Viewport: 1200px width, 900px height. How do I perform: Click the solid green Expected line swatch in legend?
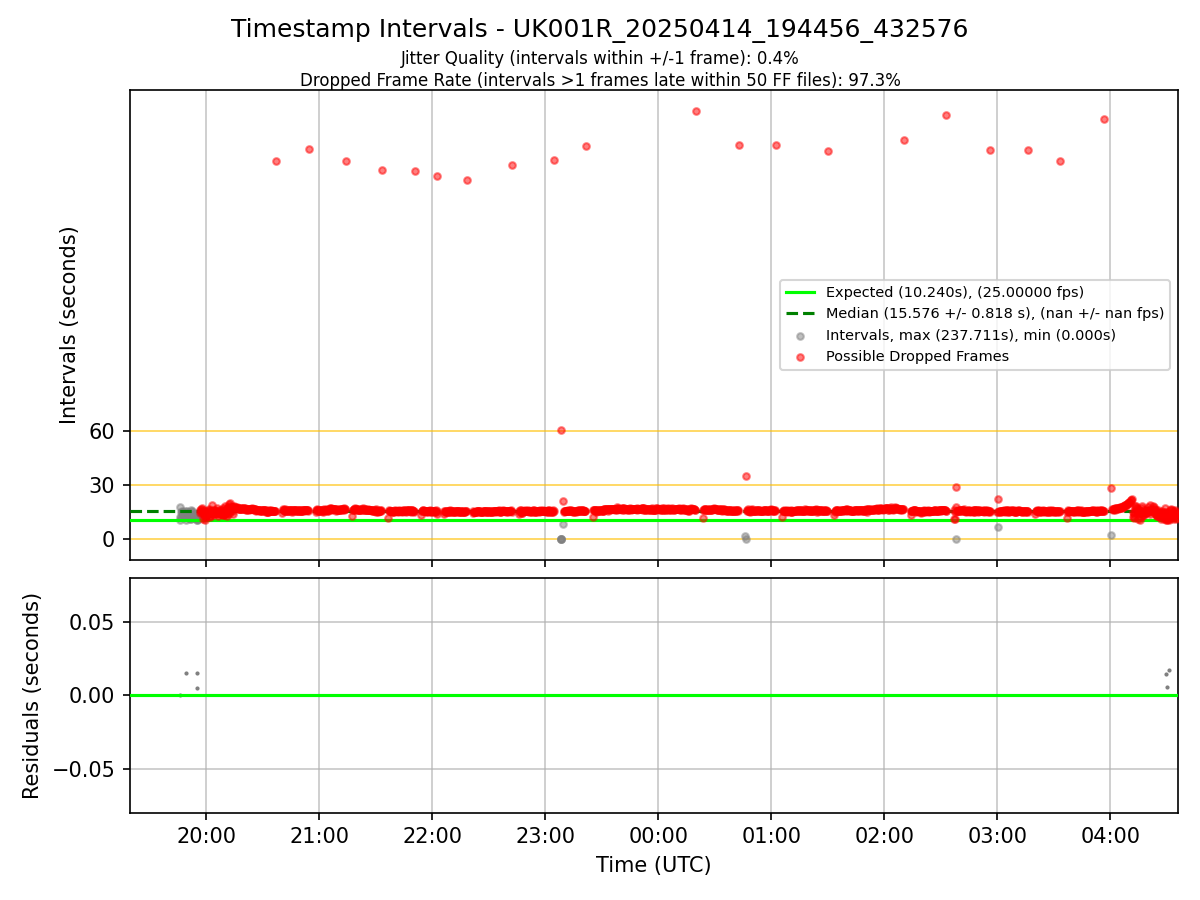tap(800, 292)
